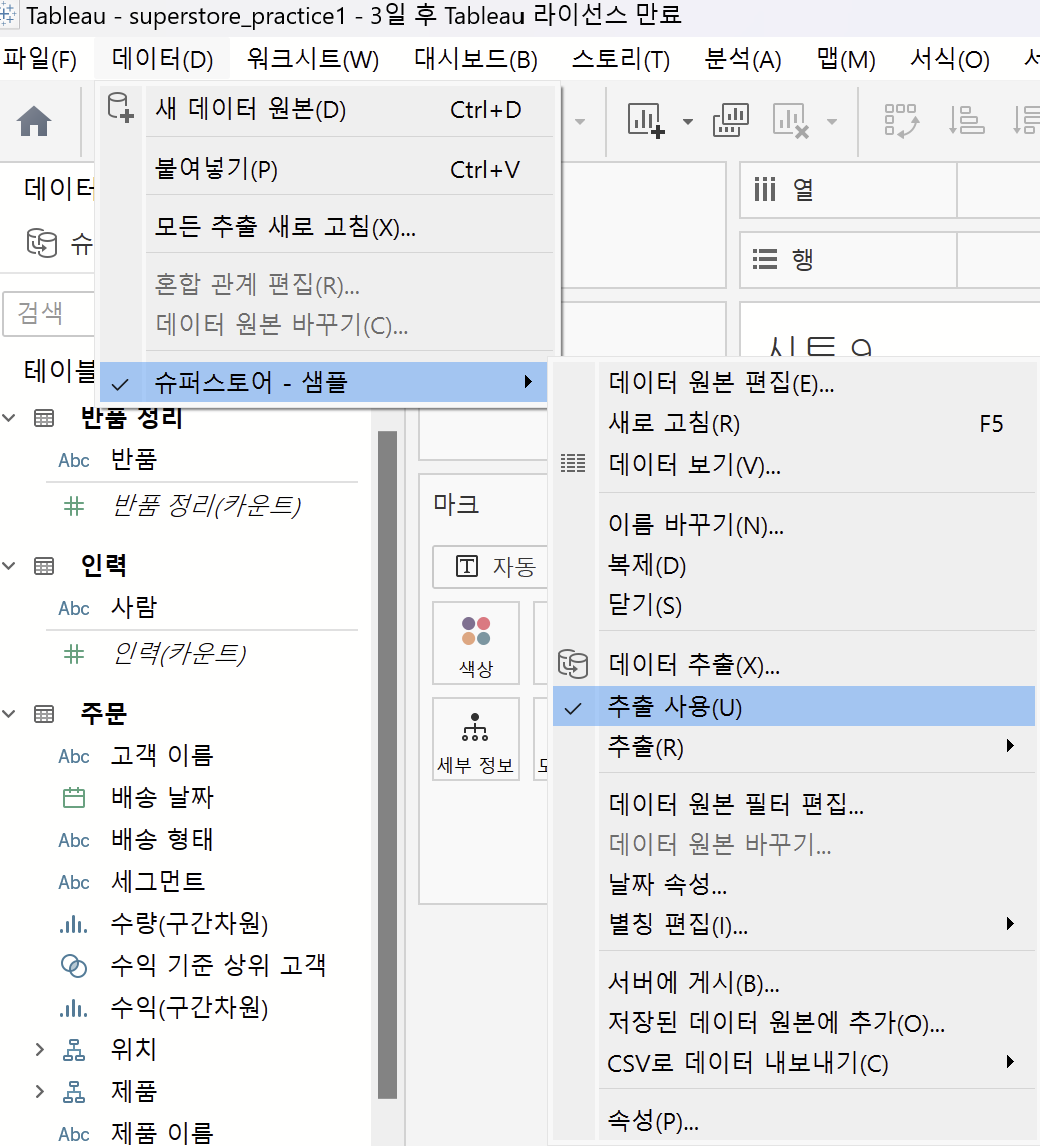Click the new worksheet toolbar icon
1040x1146 pixels.
646,121
